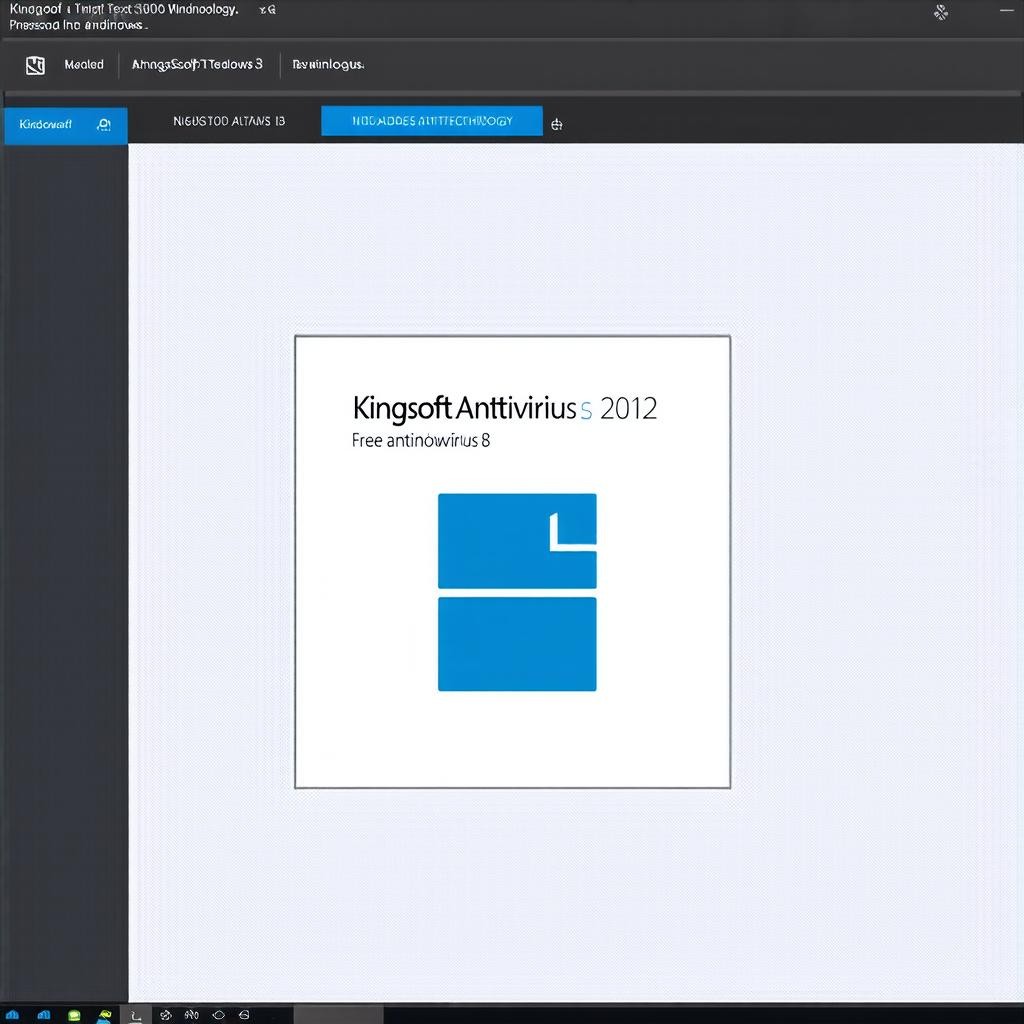This screenshot has height=1024, width=1024.
Task: Switch to the NIGUSTOD ALTANS I3 tab
Action: pos(229,121)
